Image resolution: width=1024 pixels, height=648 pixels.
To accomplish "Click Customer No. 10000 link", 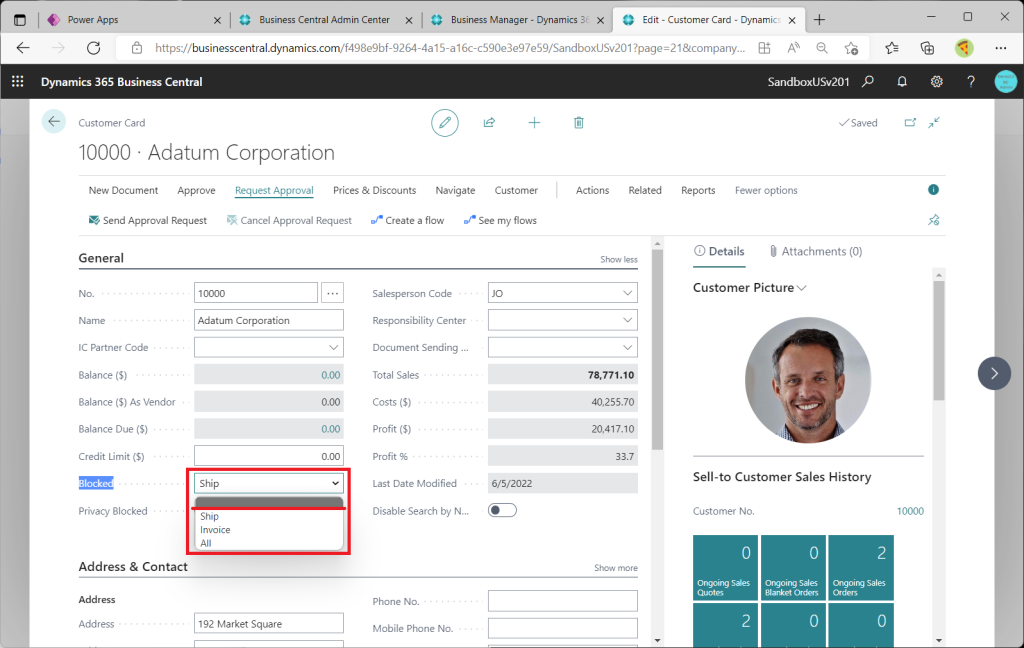I will [910, 511].
